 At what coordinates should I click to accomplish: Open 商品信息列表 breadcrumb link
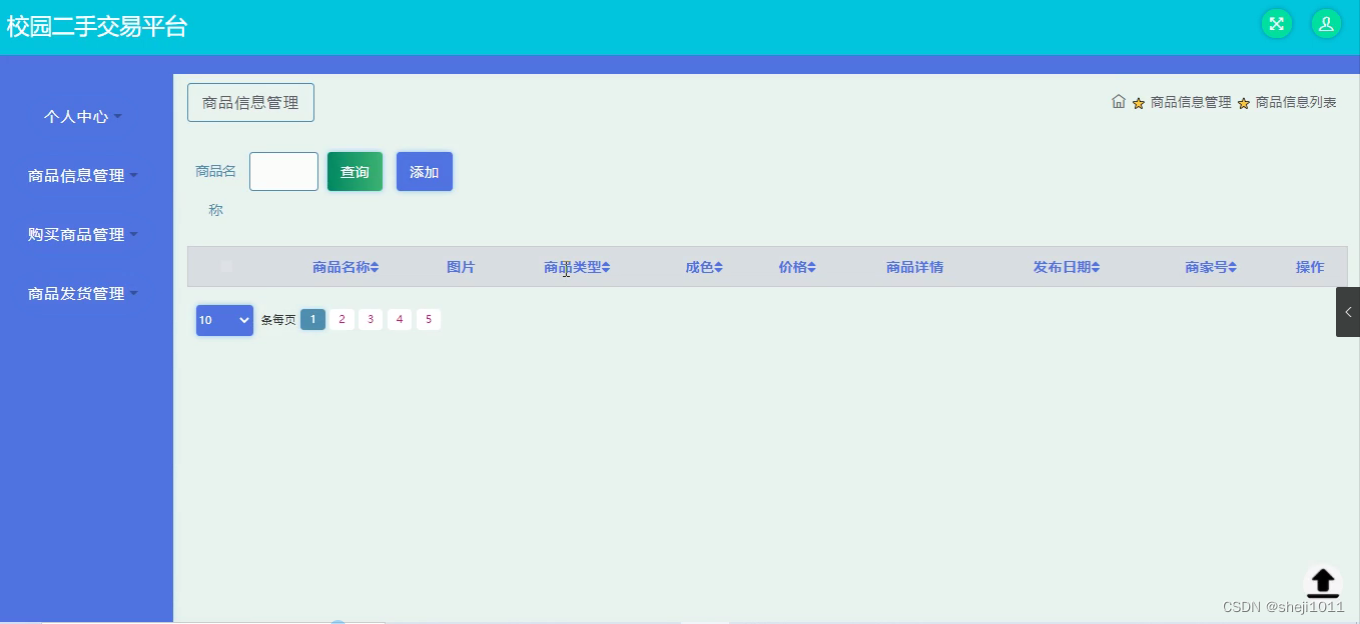(x=1296, y=102)
